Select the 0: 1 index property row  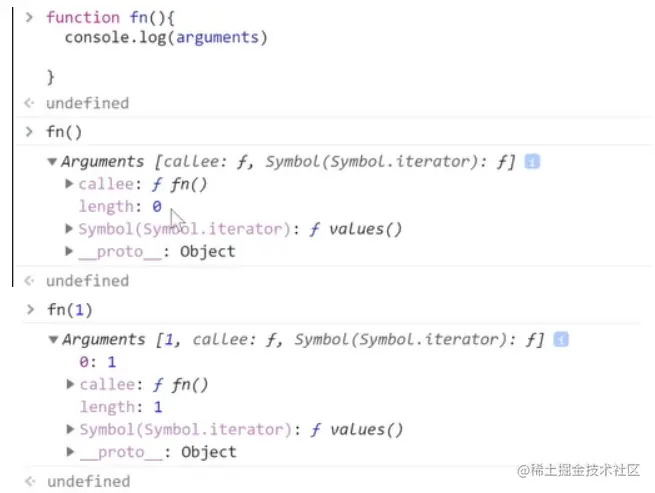97,362
